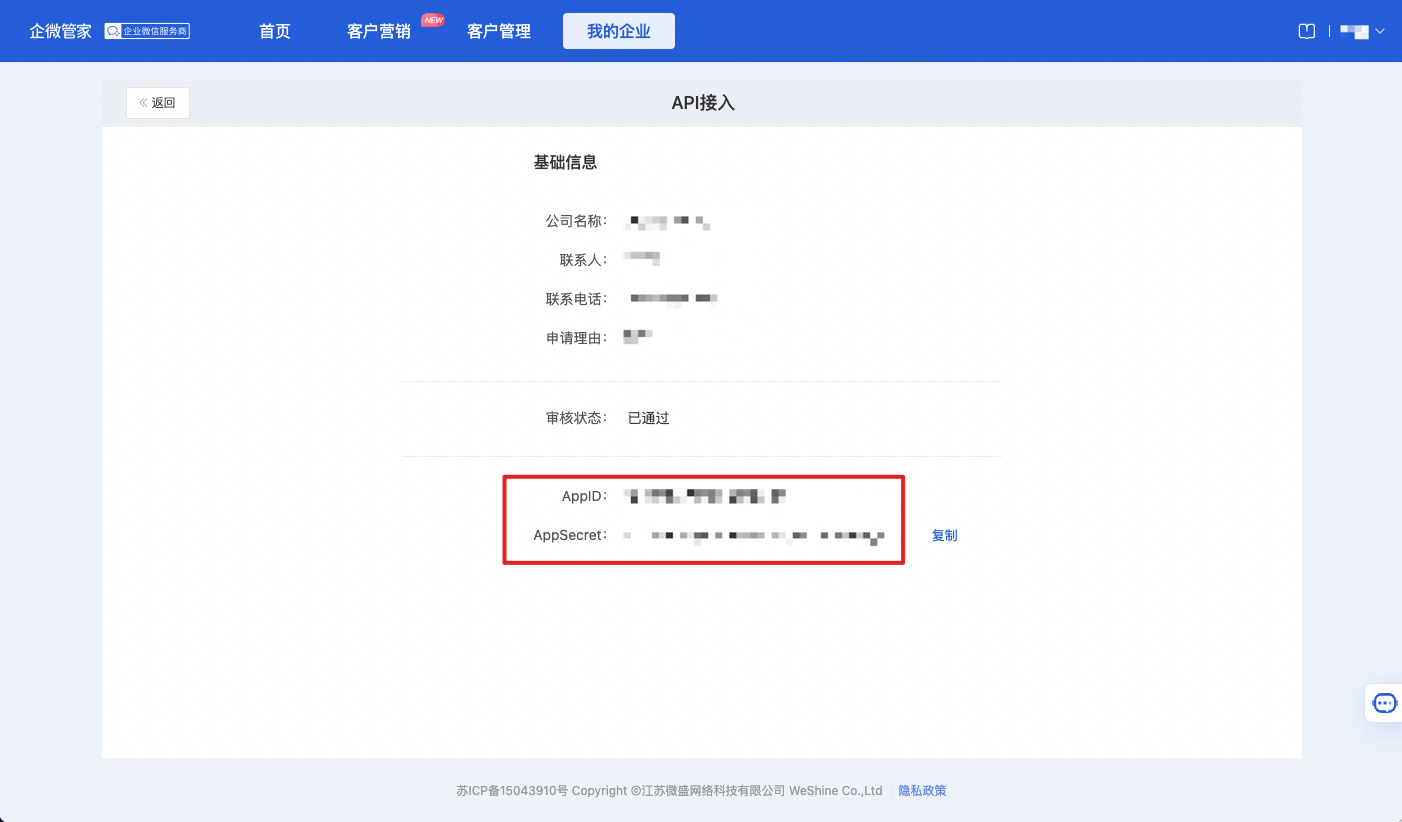Open the help documentation book icon
The width and height of the screenshot is (1402, 822).
click(1306, 31)
